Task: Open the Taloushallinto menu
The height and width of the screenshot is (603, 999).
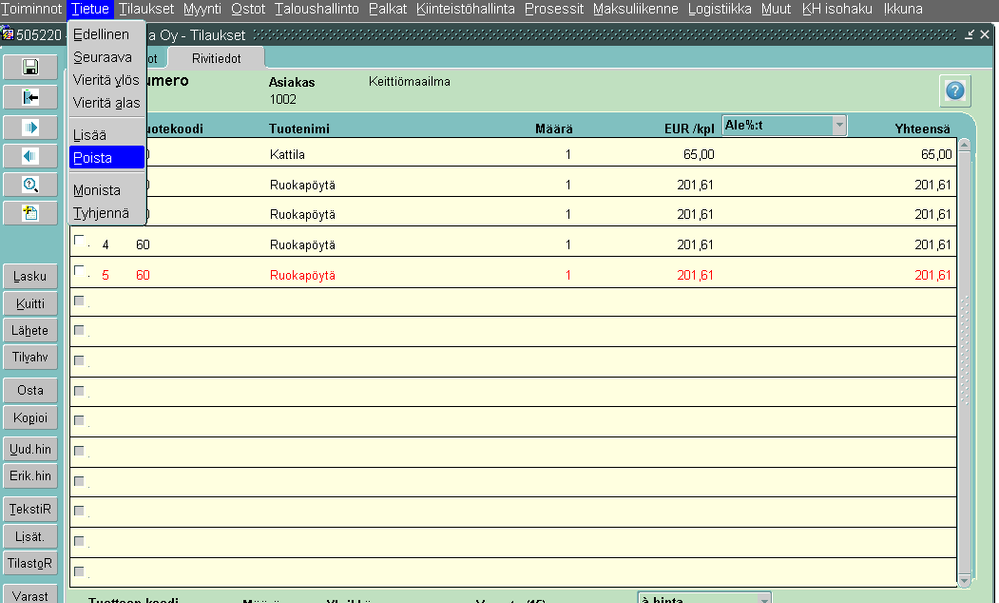Action: pos(317,9)
